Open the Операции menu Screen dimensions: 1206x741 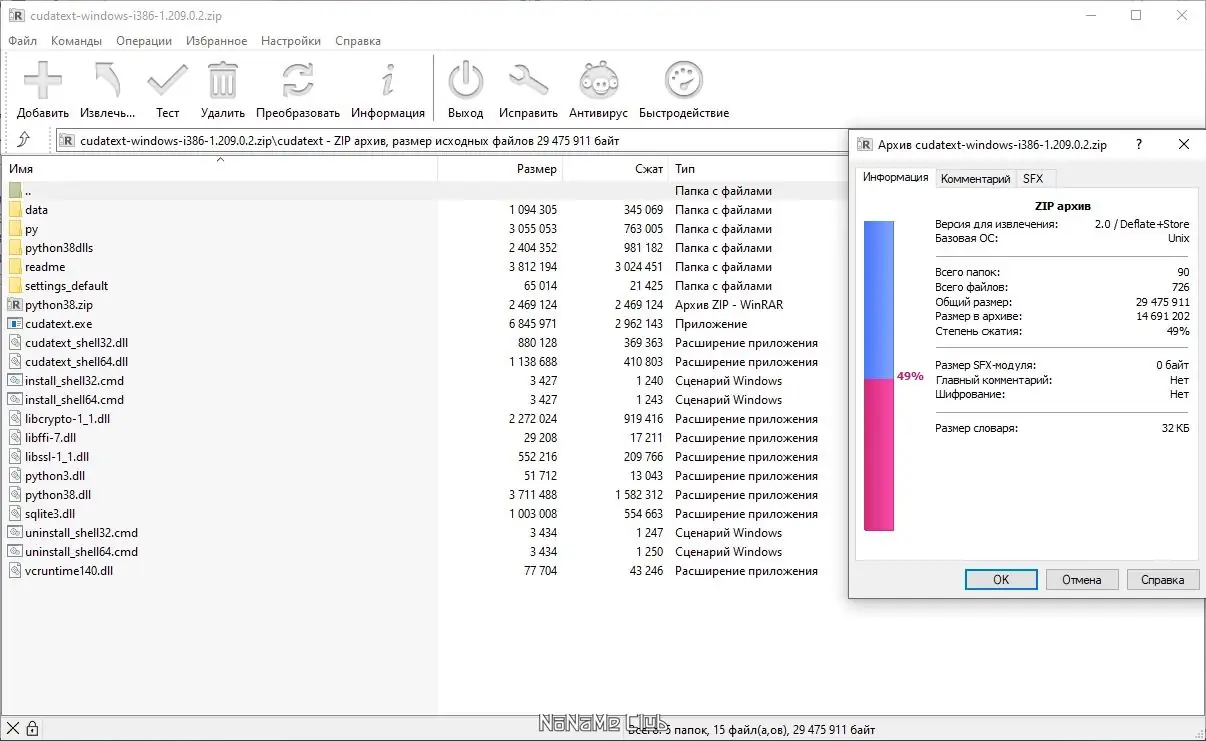pyautogui.click(x=143, y=41)
